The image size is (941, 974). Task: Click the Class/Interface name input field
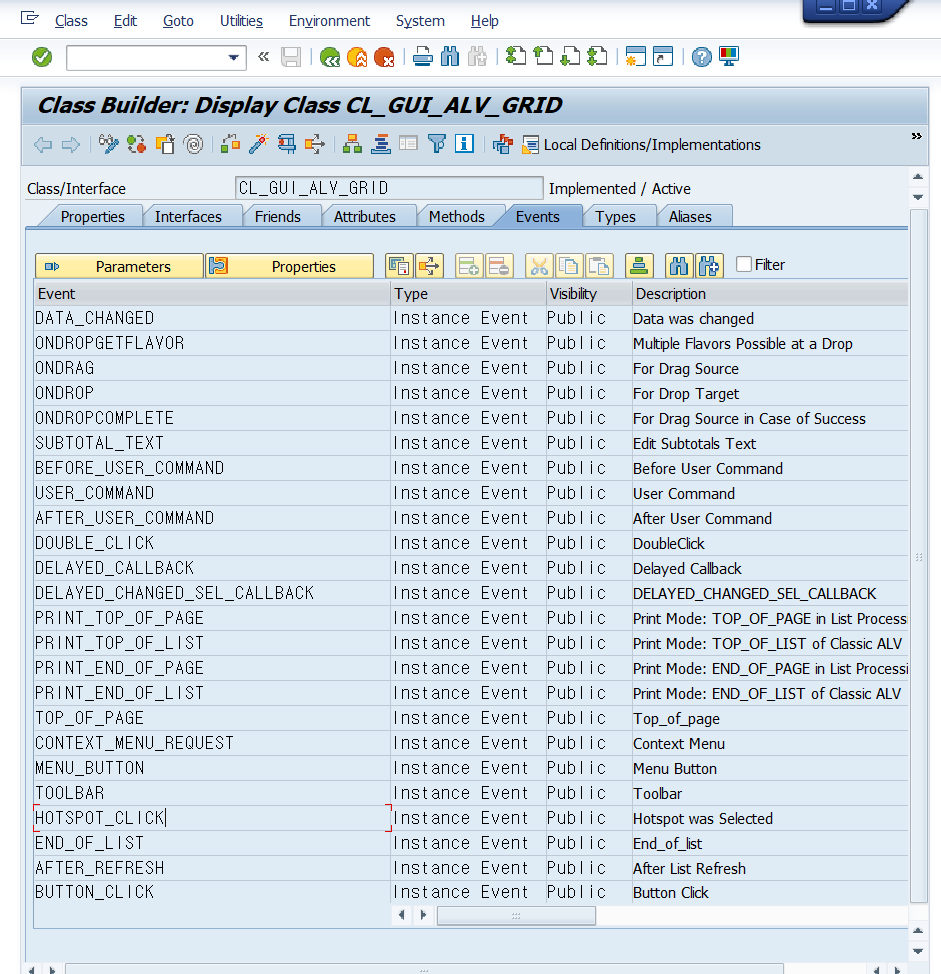(389, 188)
